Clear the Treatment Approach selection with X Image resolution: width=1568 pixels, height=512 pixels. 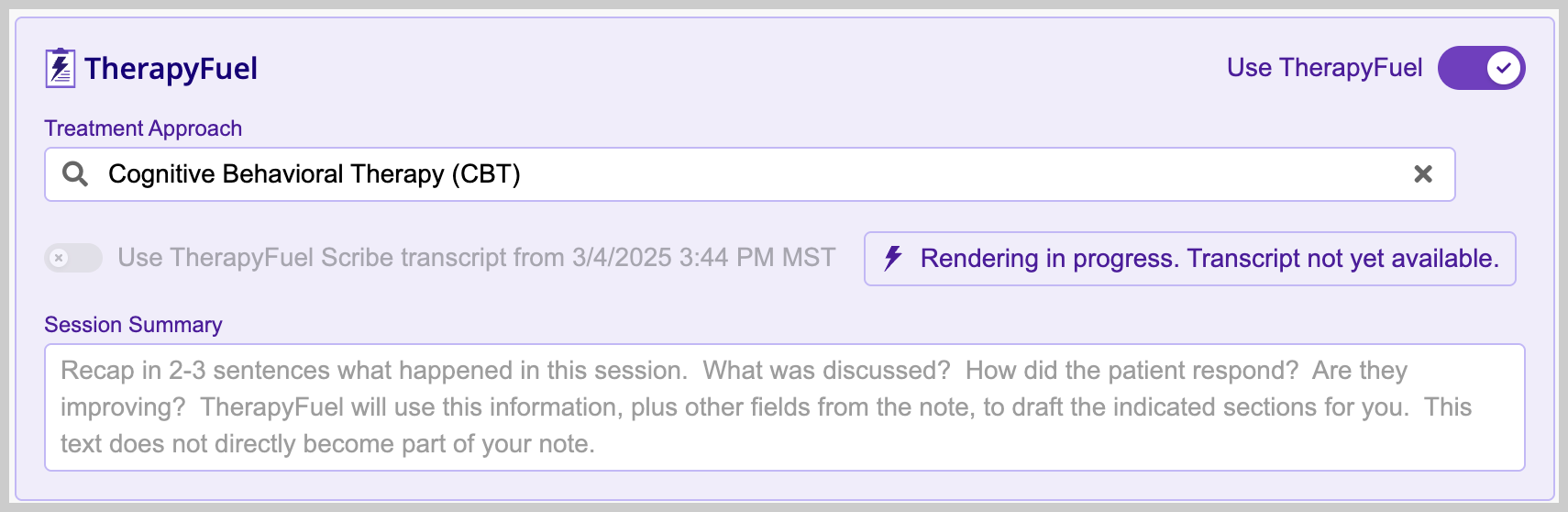(1422, 174)
